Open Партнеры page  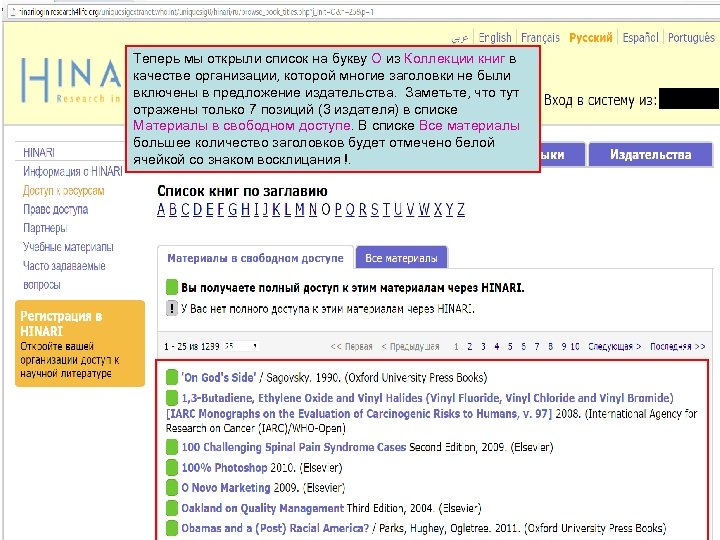point(45,228)
